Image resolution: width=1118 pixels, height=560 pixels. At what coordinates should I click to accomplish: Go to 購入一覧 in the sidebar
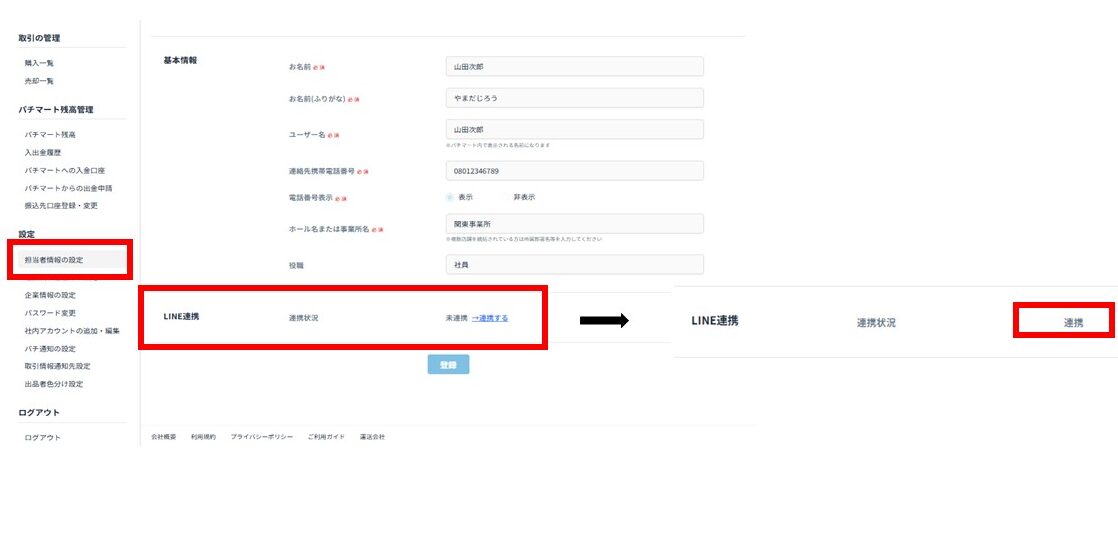[x=40, y=63]
